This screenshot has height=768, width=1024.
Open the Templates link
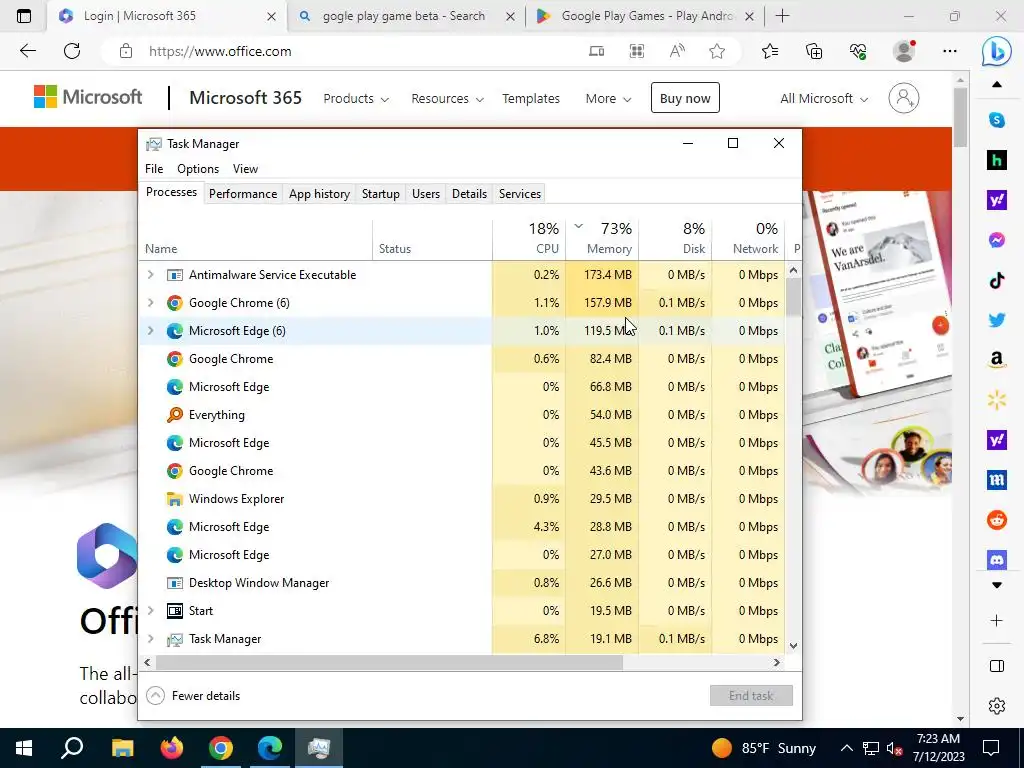point(531,99)
